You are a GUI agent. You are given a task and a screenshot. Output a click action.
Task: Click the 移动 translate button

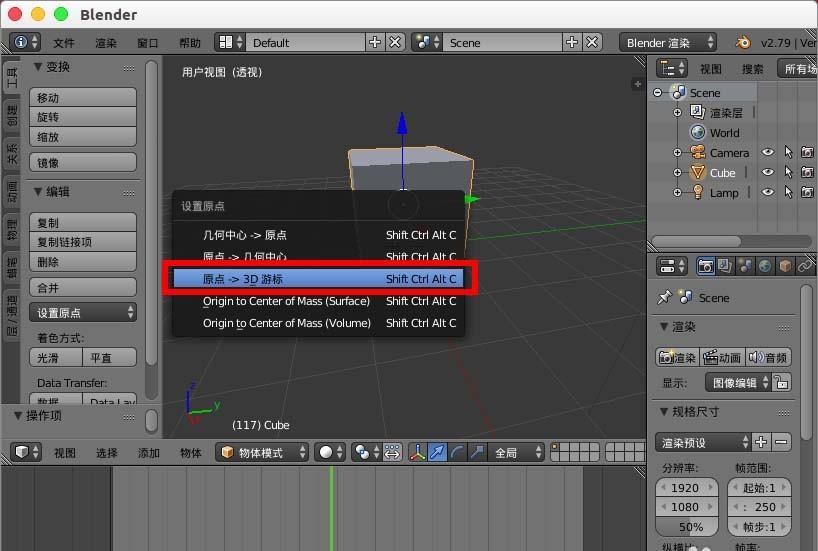[x=83, y=98]
